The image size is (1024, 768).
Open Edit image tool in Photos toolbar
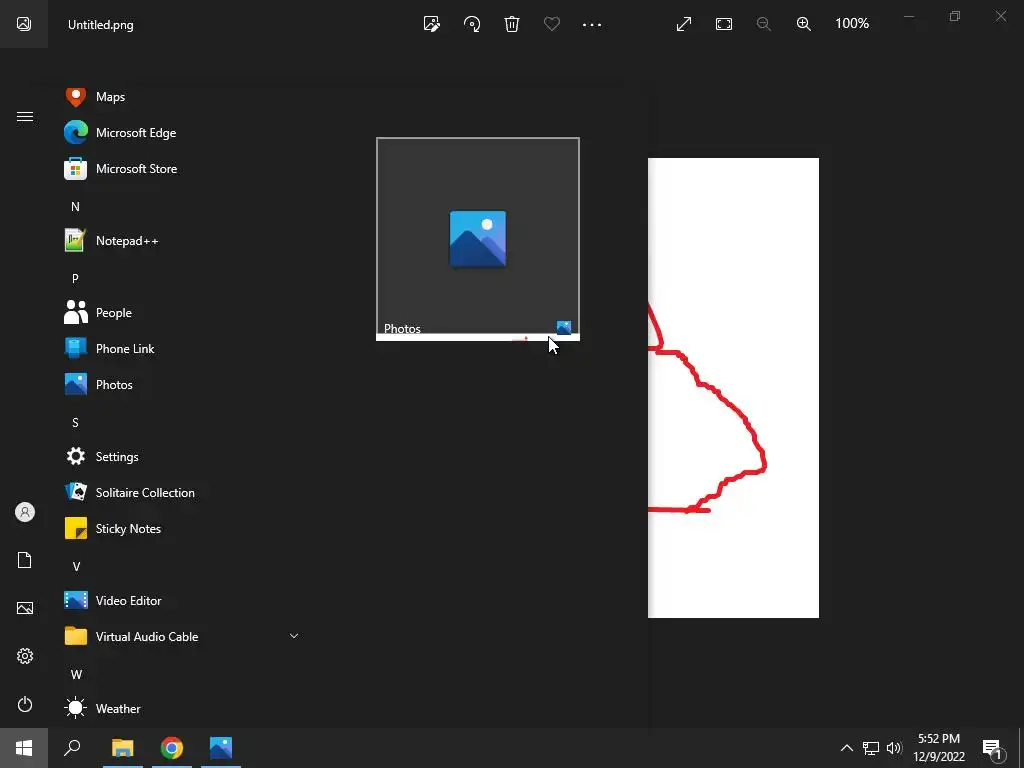pos(432,24)
